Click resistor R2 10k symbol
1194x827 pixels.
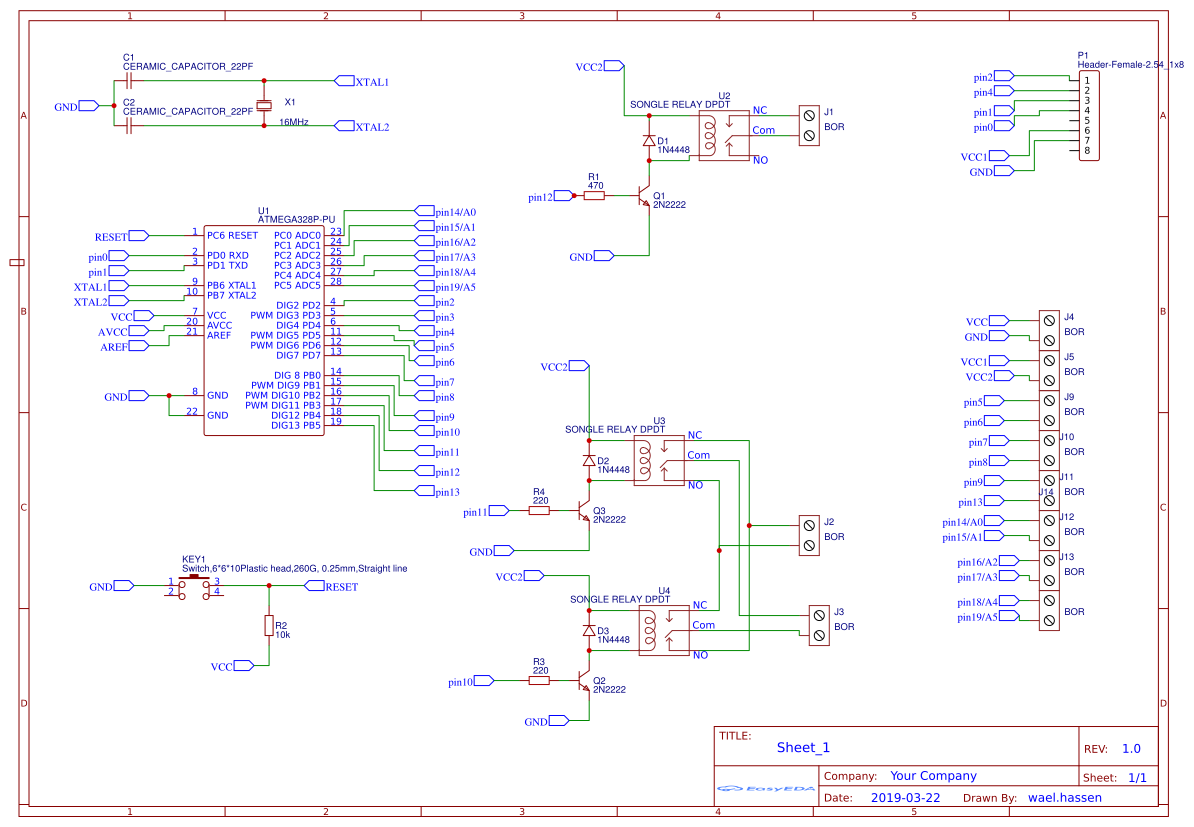[x=268, y=626]
